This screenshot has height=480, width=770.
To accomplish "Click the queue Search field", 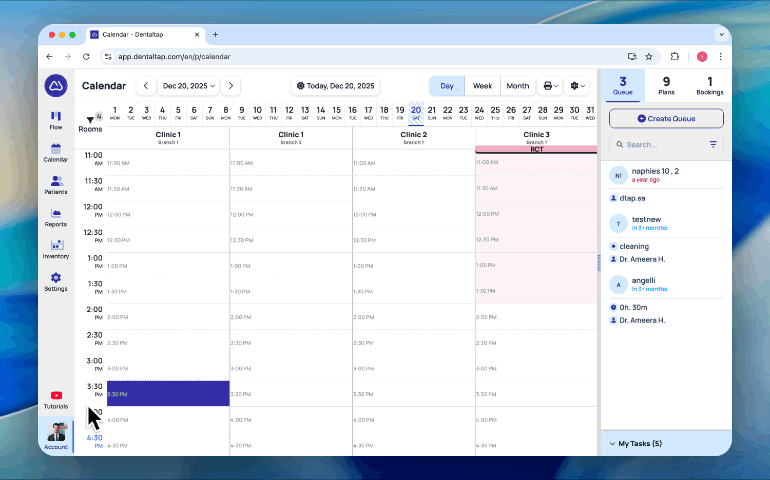I will pos(658,144).
